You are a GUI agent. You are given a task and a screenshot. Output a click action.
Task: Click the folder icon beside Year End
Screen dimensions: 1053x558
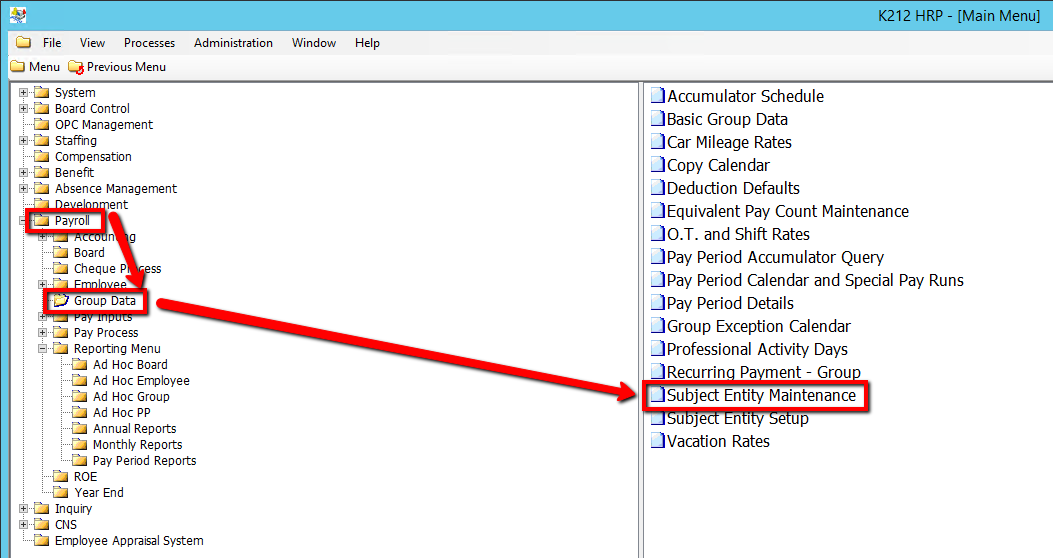click(61, 493)
